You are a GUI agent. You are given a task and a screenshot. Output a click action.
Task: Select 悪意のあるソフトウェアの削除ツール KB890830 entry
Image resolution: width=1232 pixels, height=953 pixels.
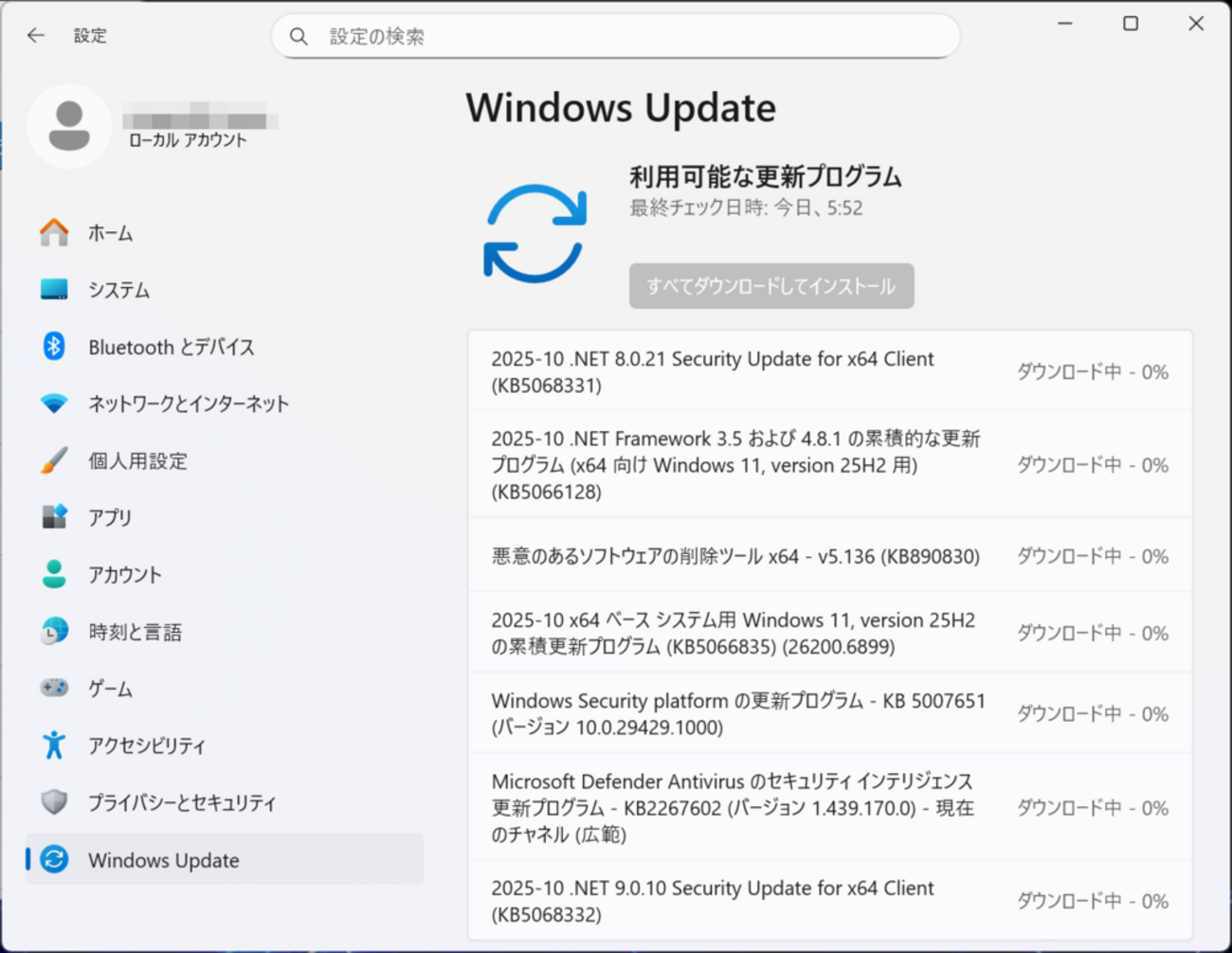click(830, 556)
